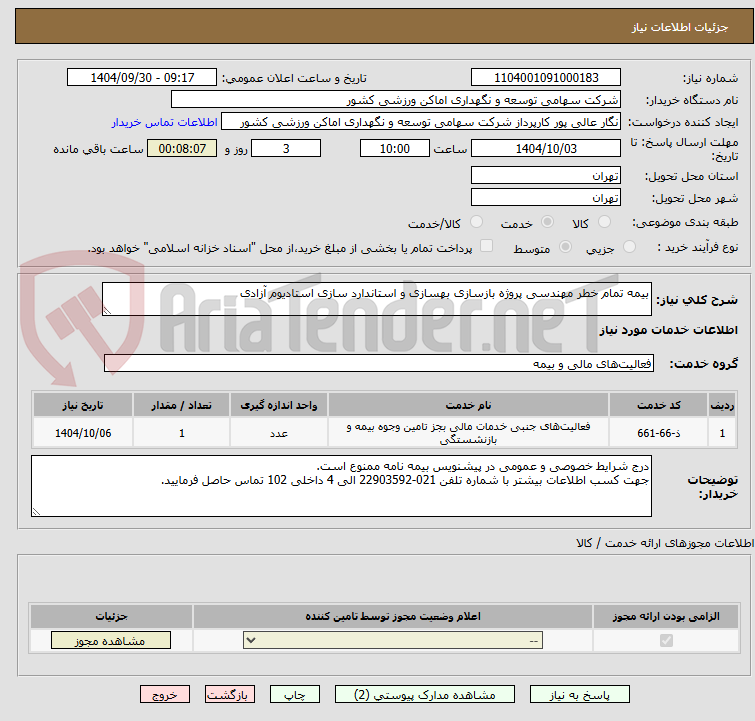Click the پاسخ به نیاز button

tap(580, 695)
